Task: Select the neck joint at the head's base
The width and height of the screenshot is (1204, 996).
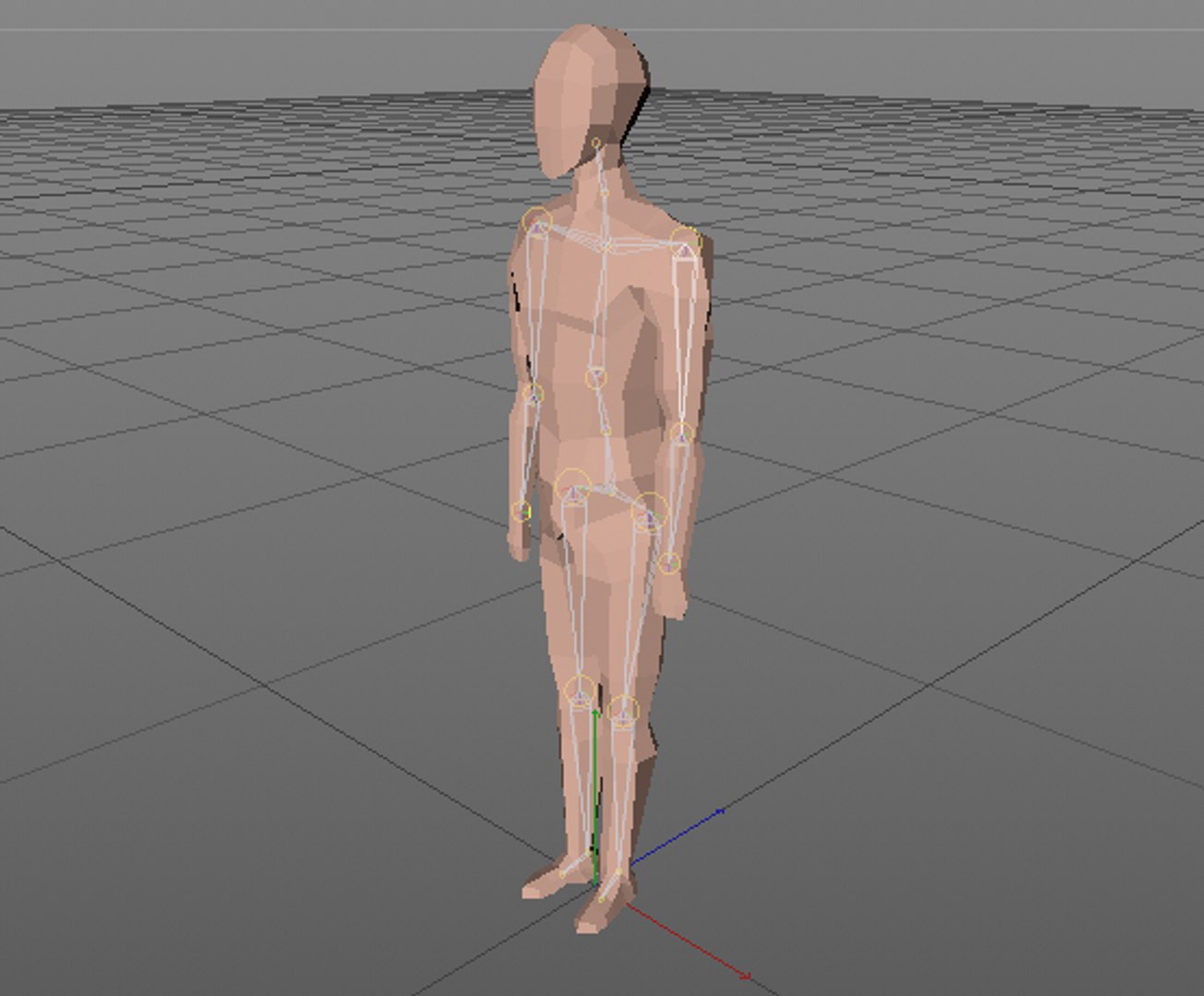Action: click(x=596, y=144)
